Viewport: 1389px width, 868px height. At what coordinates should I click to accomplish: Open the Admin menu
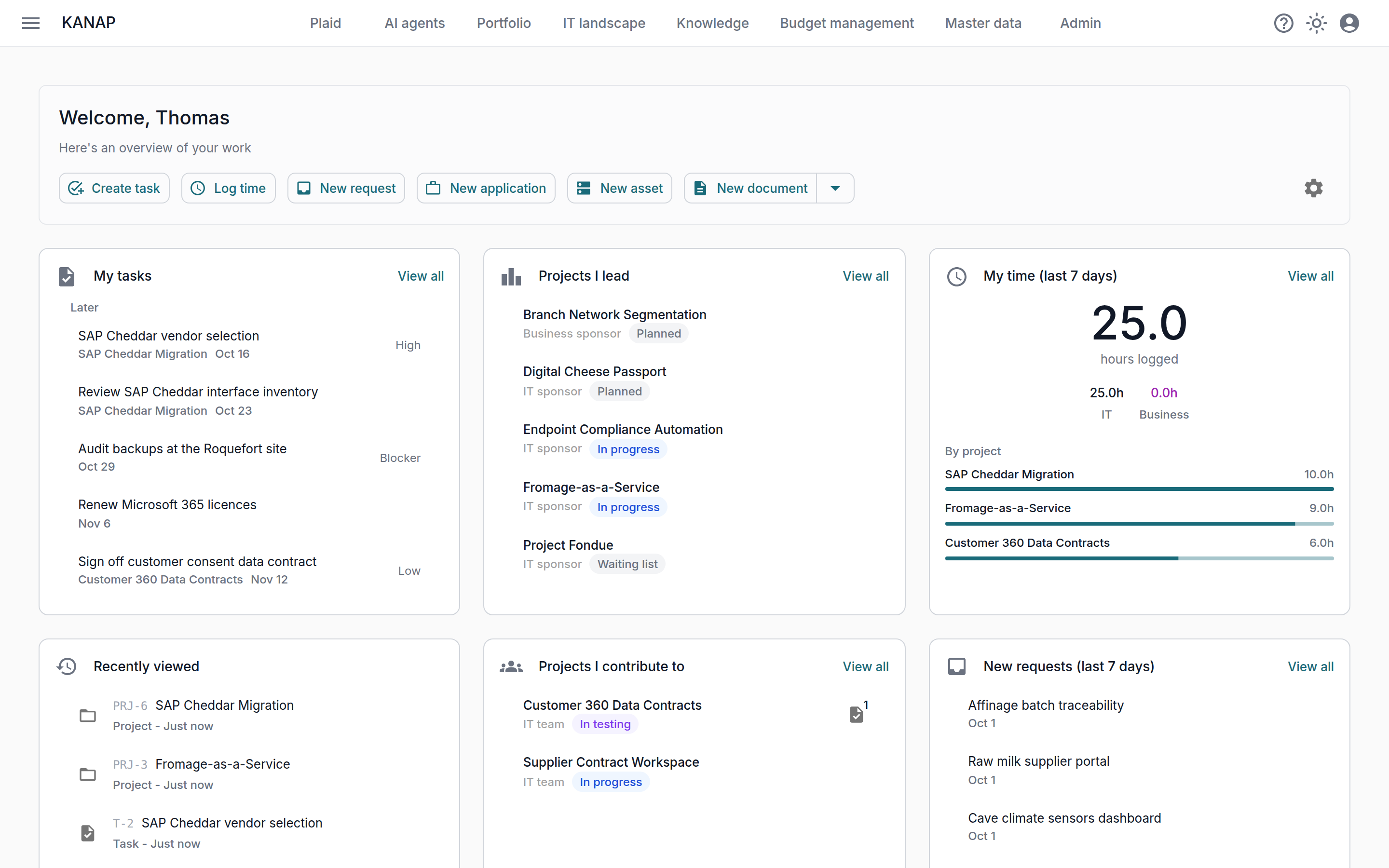tap(1080, 23)
